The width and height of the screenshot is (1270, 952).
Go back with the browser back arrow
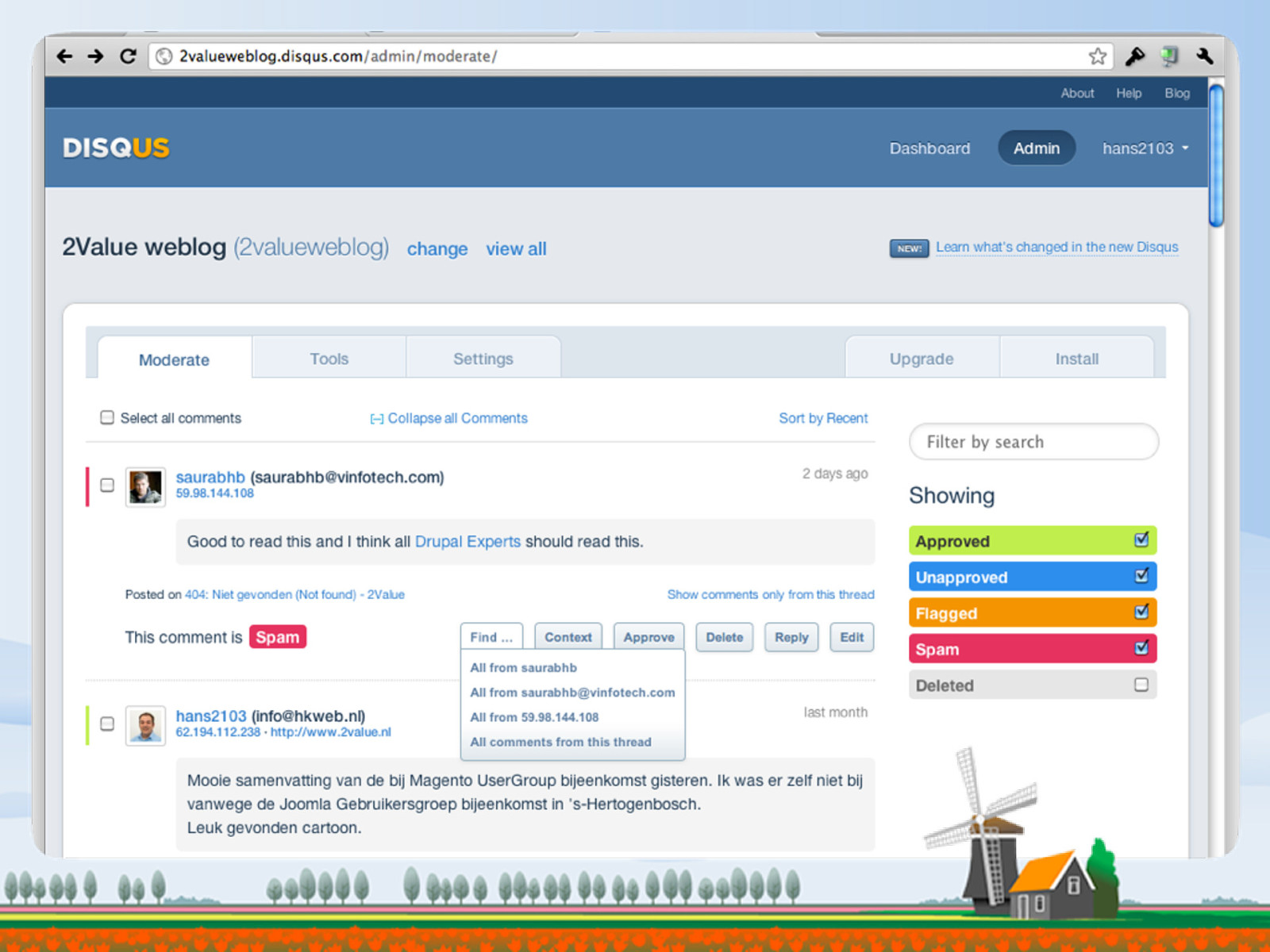pyautogui.click(x=65, y=56)
